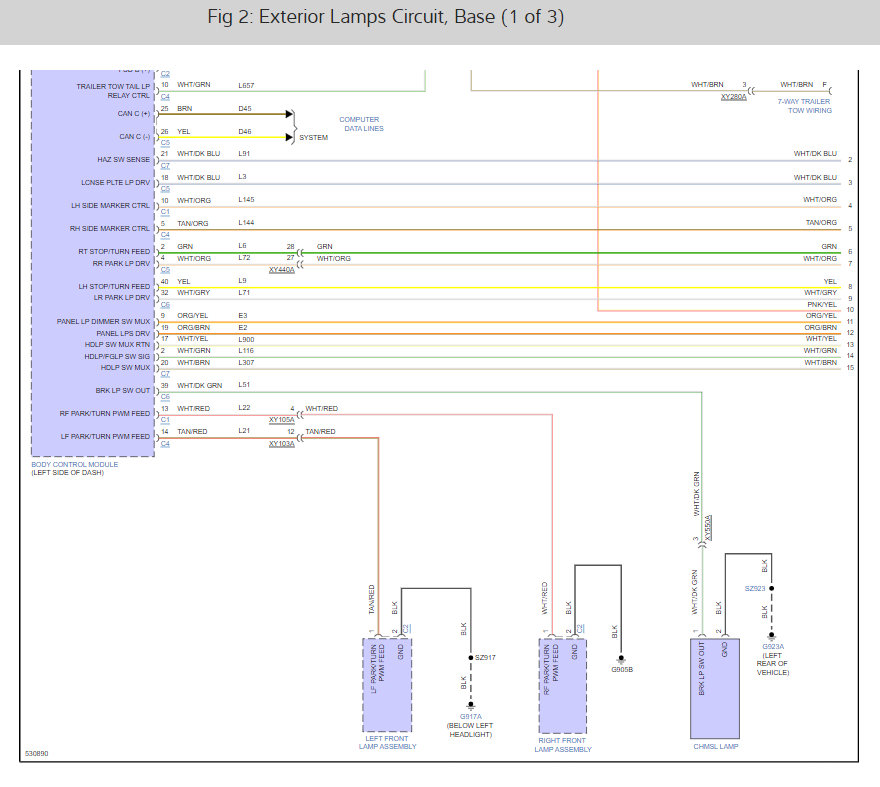
Task: Click the PNK/YEL wire label at right edge
Action: pyautogui.click(x=822, y=304)
